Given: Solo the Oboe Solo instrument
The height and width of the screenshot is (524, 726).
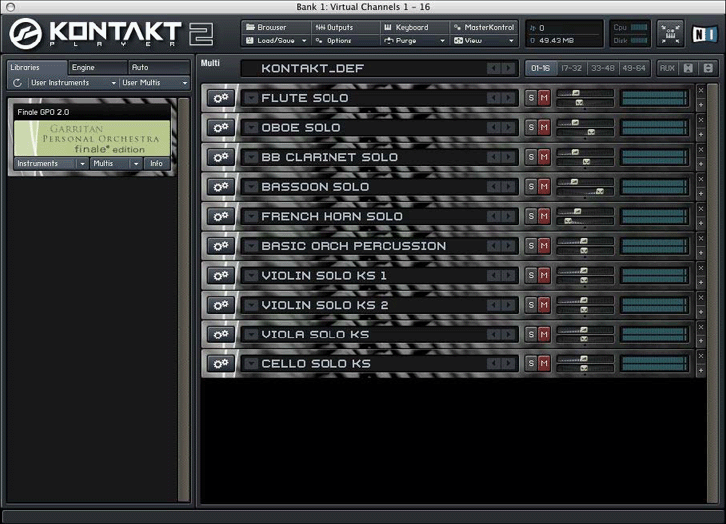Looking at the screenshot, I should coord(531,128).
